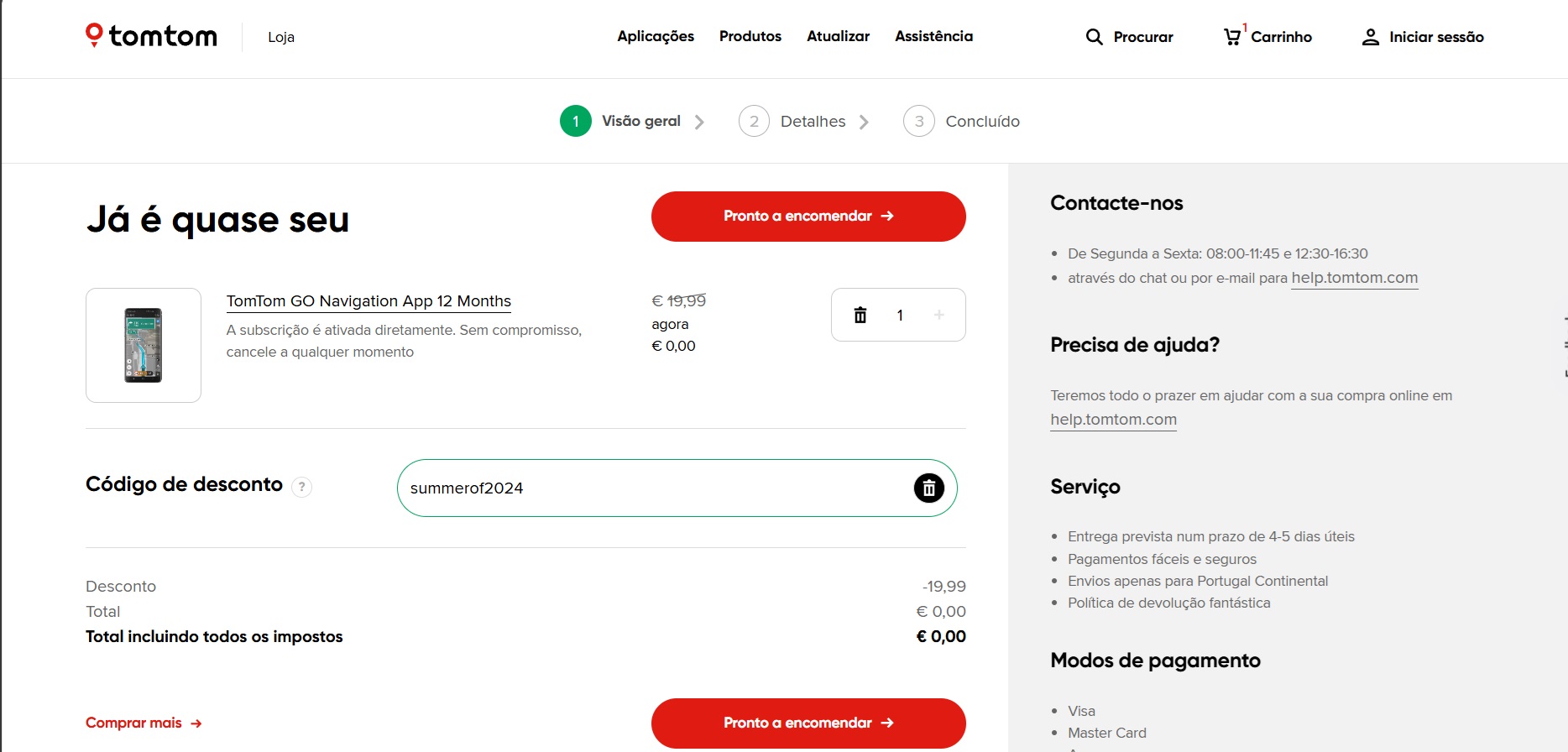Viewport: 1568px width, 752px height.
Task: Click bottom Pronto a encomendar button
Action: [808, 723]
